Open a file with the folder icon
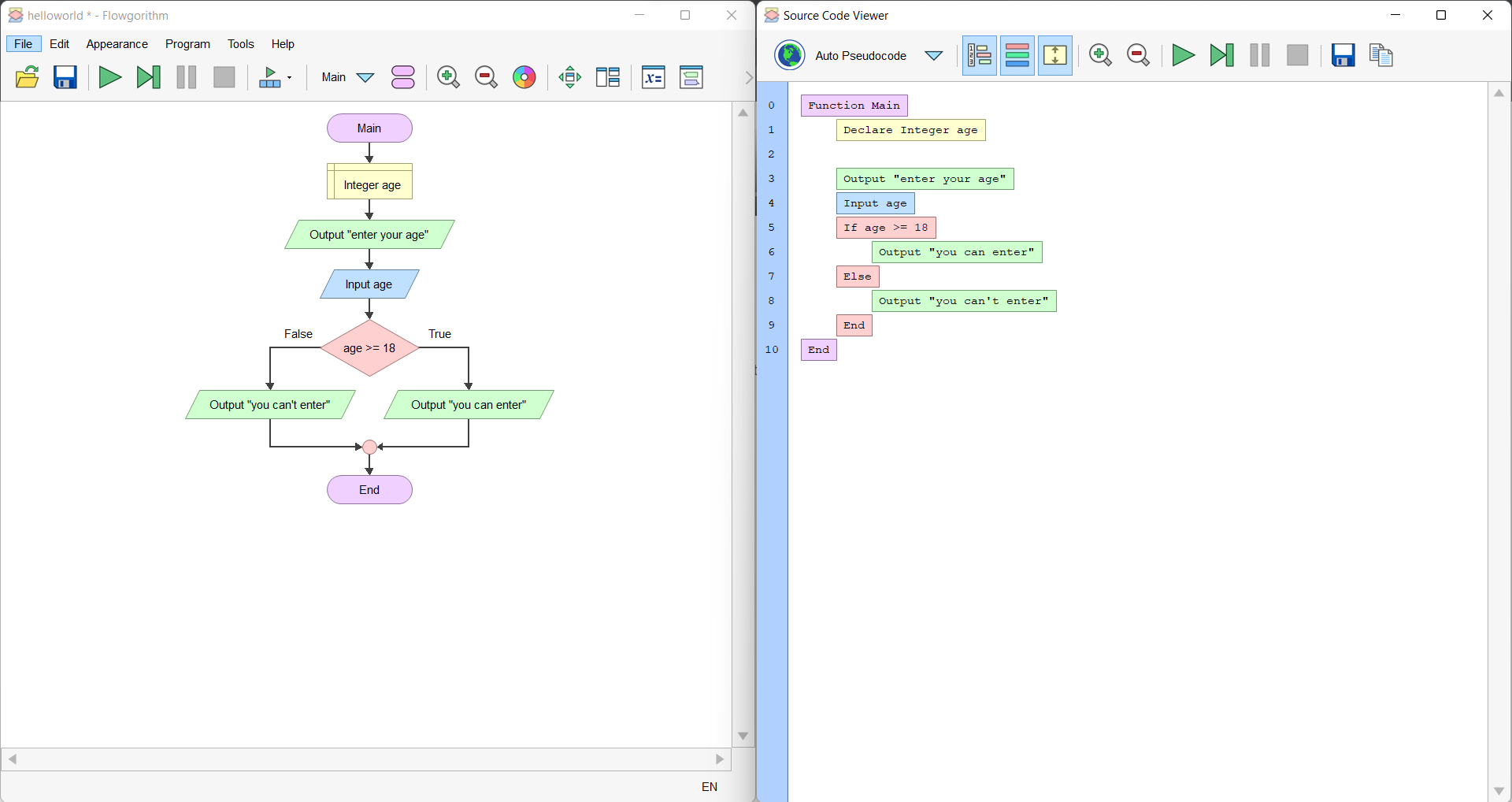Image resolution: width=1512 pixels, height=802 pixels. [x=28, y=77]
